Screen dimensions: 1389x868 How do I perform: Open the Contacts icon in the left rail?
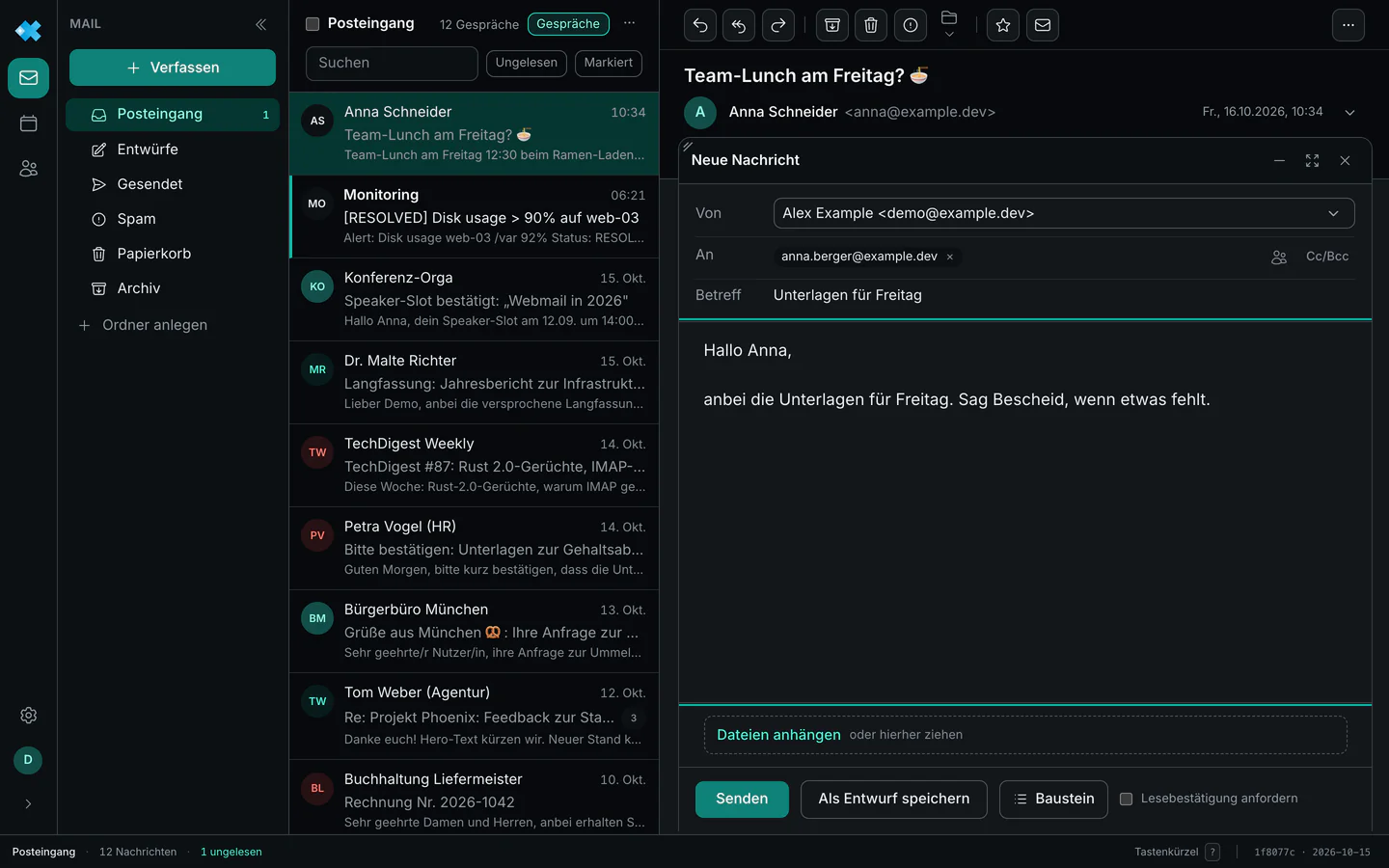coord(29,169)
